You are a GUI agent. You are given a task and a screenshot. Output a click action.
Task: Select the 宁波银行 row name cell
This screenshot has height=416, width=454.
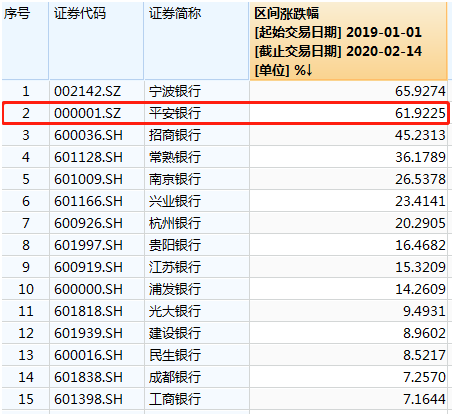(197, 91)
